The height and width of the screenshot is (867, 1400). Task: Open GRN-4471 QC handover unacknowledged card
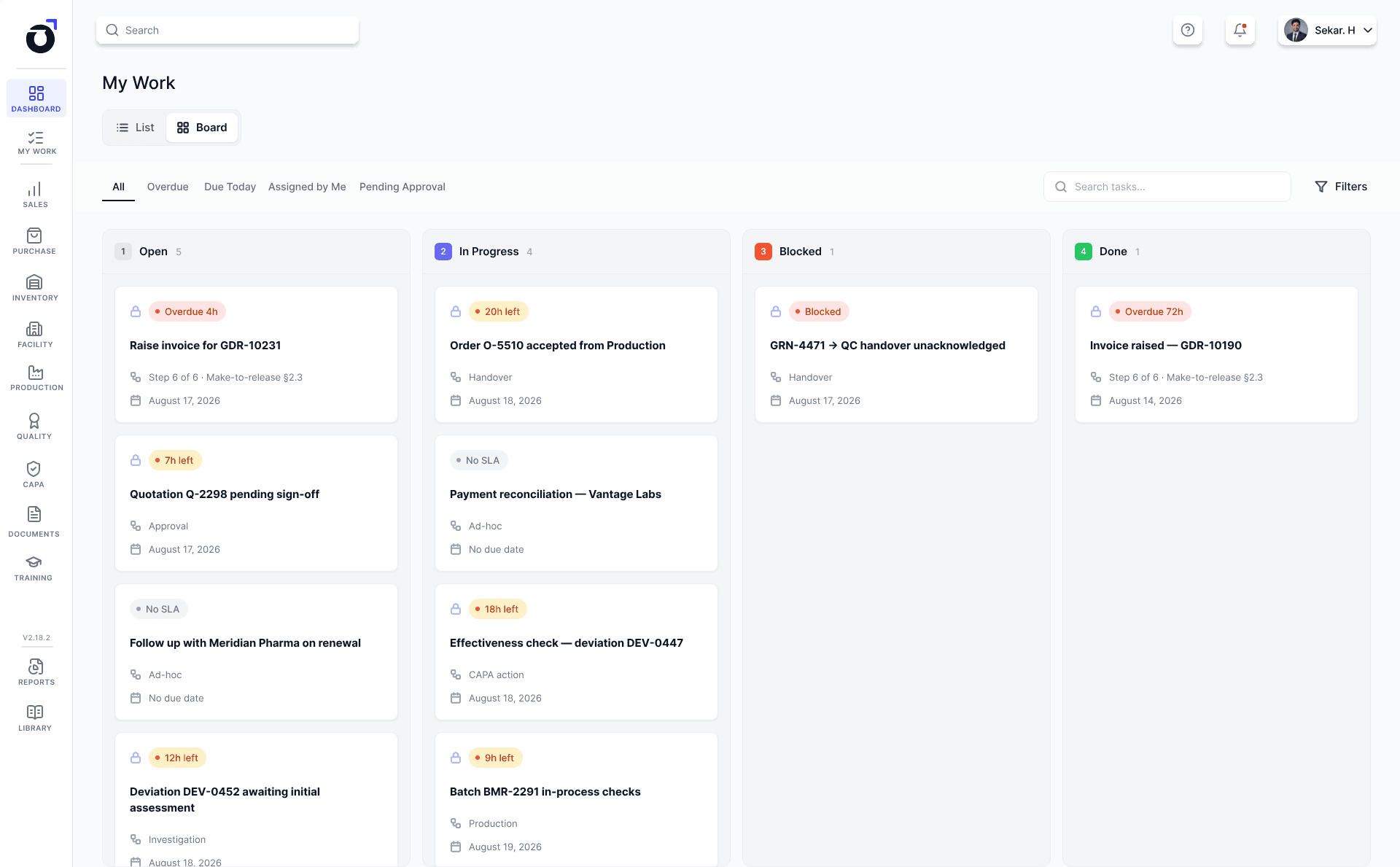[x=896, y=354]
